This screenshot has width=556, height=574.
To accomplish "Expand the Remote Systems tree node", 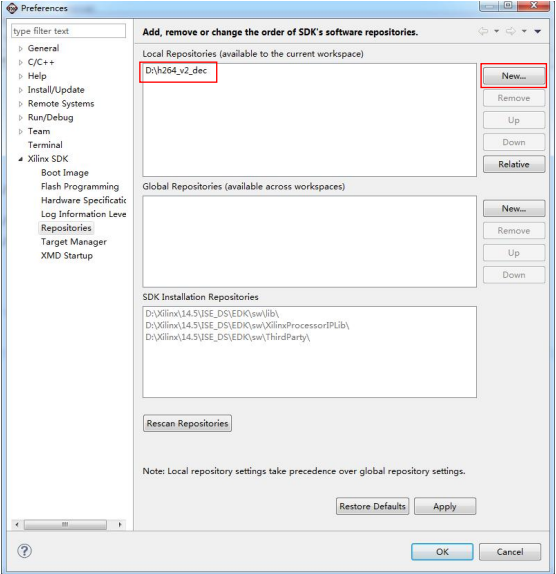I will pyautogui.click(x=20, y=104).
